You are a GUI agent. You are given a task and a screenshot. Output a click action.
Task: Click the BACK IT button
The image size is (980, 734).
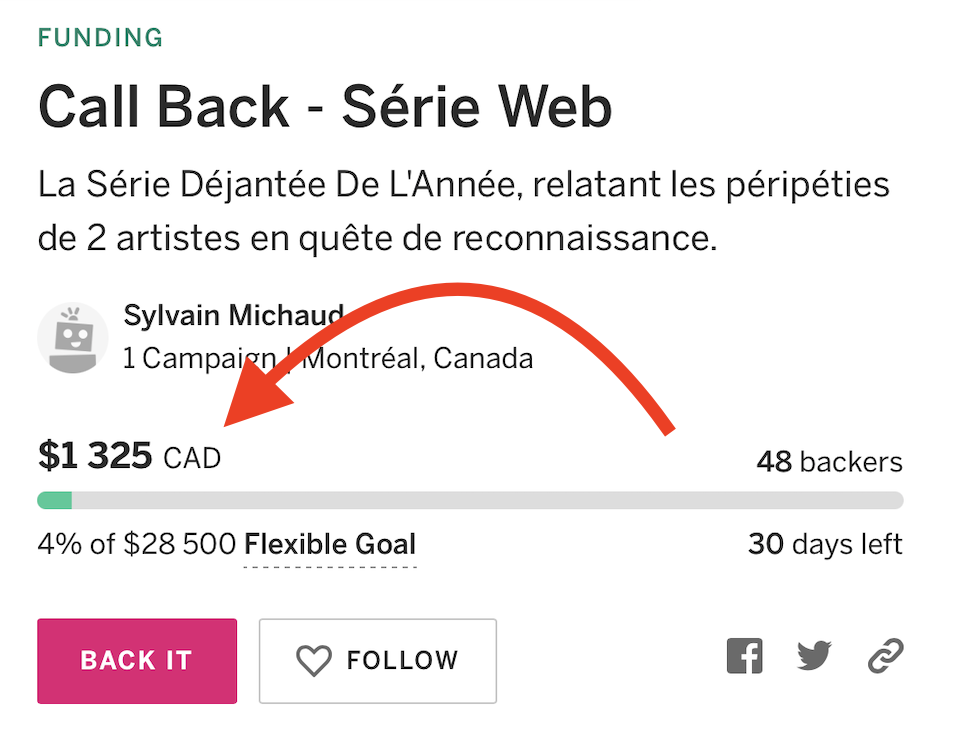click(x=137, y=661)
